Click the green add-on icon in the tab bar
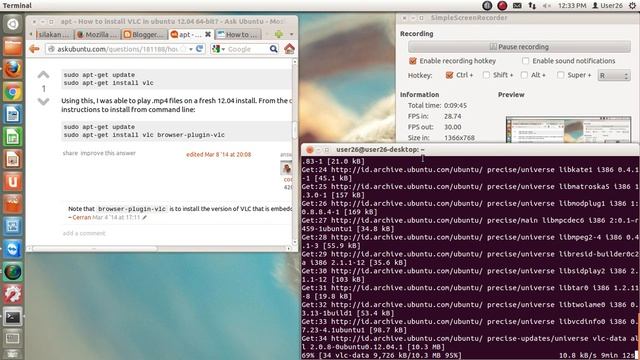 [279, 34]
